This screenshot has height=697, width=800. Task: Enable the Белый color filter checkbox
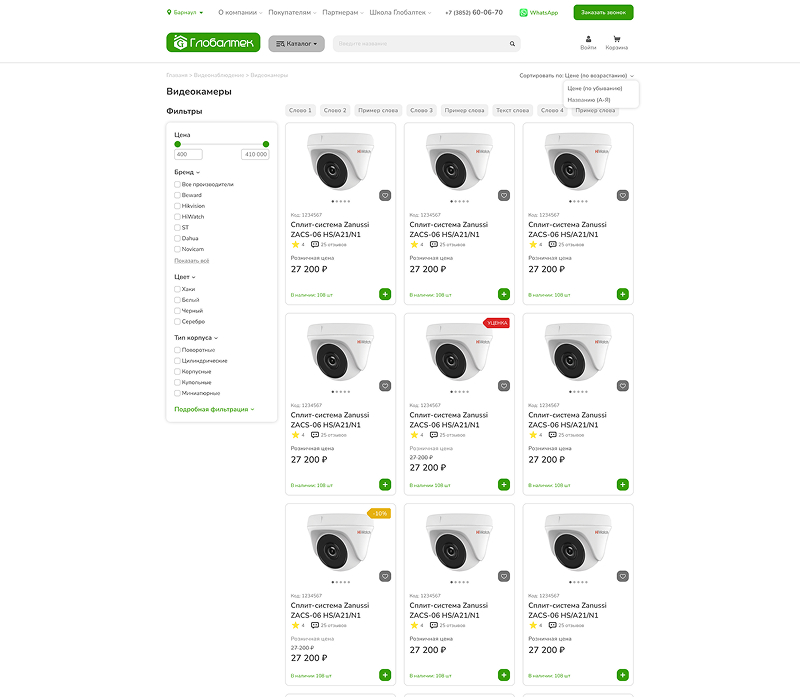click(177, 300)
